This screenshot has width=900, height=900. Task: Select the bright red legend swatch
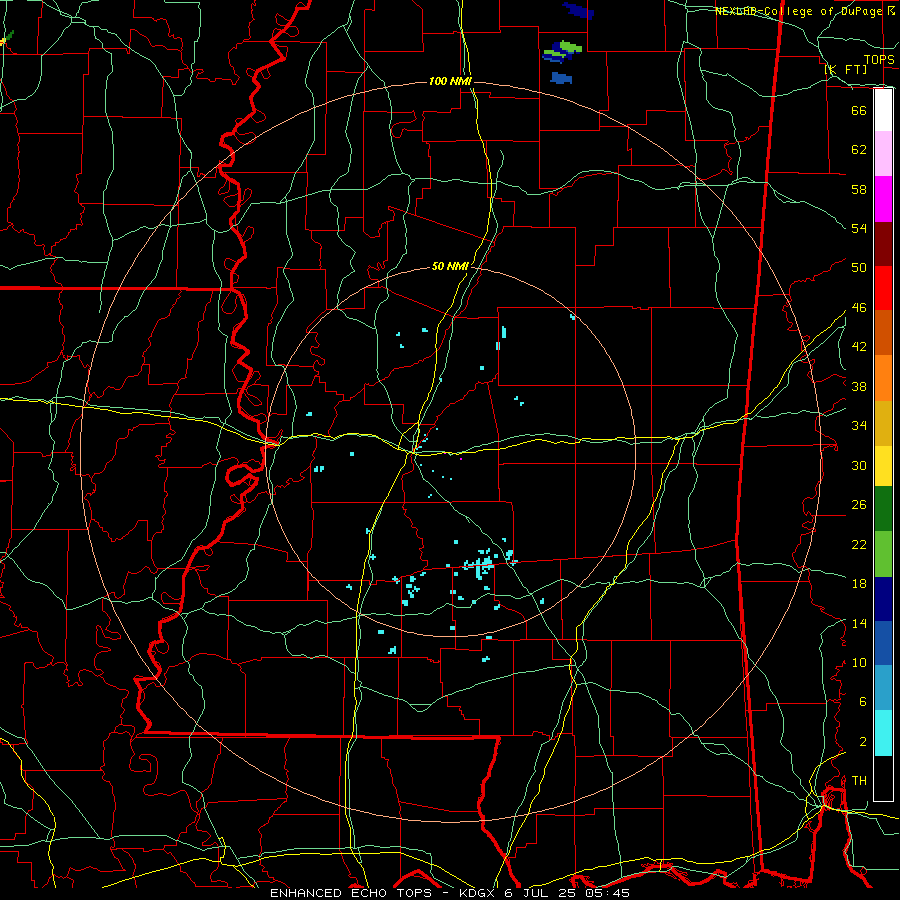883,288
